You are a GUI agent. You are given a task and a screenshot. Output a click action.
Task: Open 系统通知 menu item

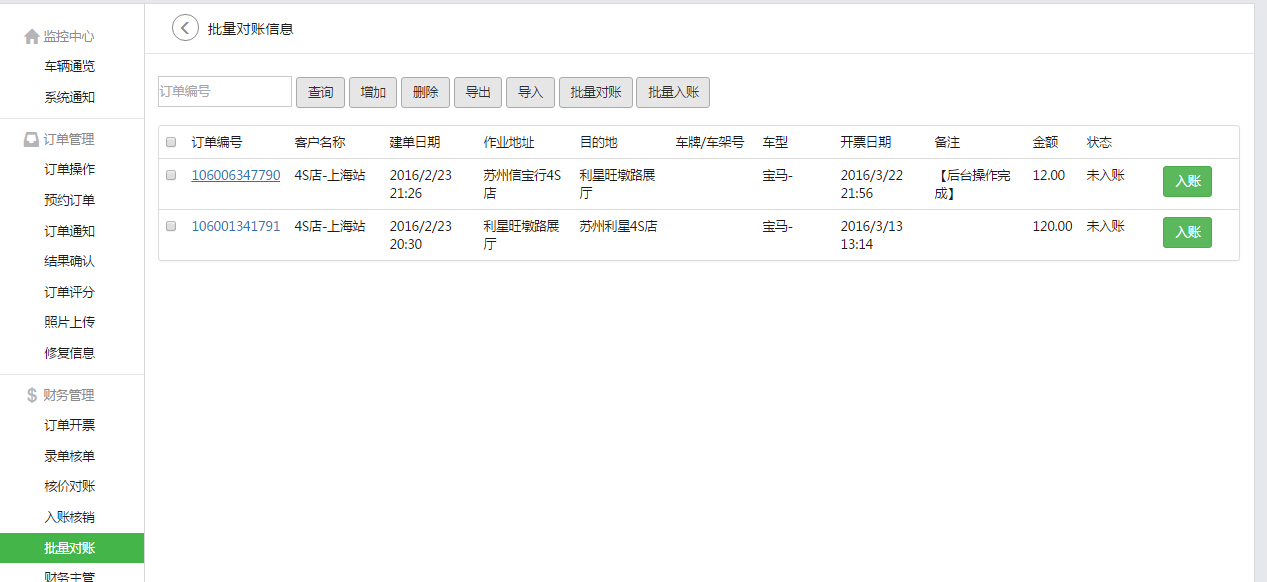pyautogui.click(x=70, y=97)
